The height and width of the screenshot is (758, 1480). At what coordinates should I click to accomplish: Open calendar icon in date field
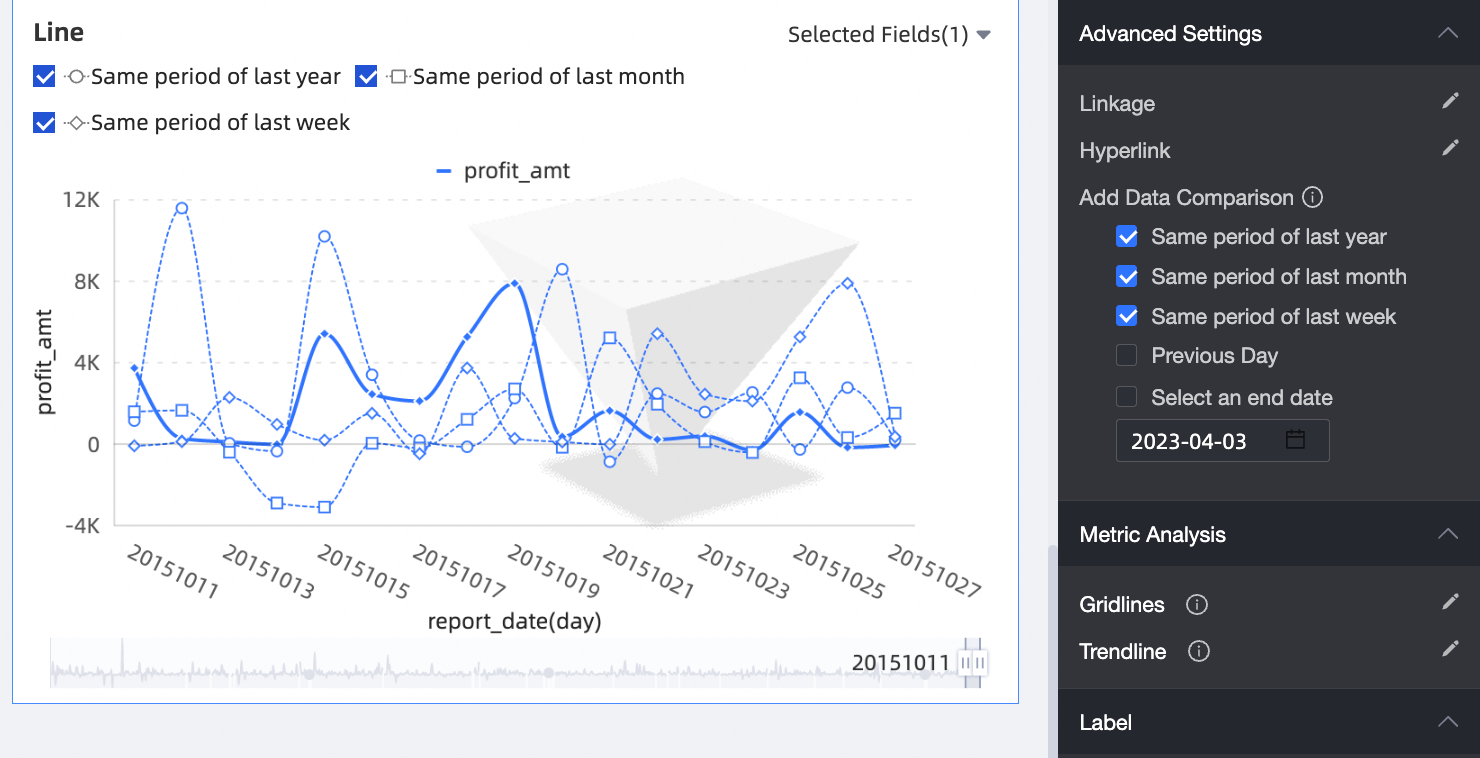1295,440
